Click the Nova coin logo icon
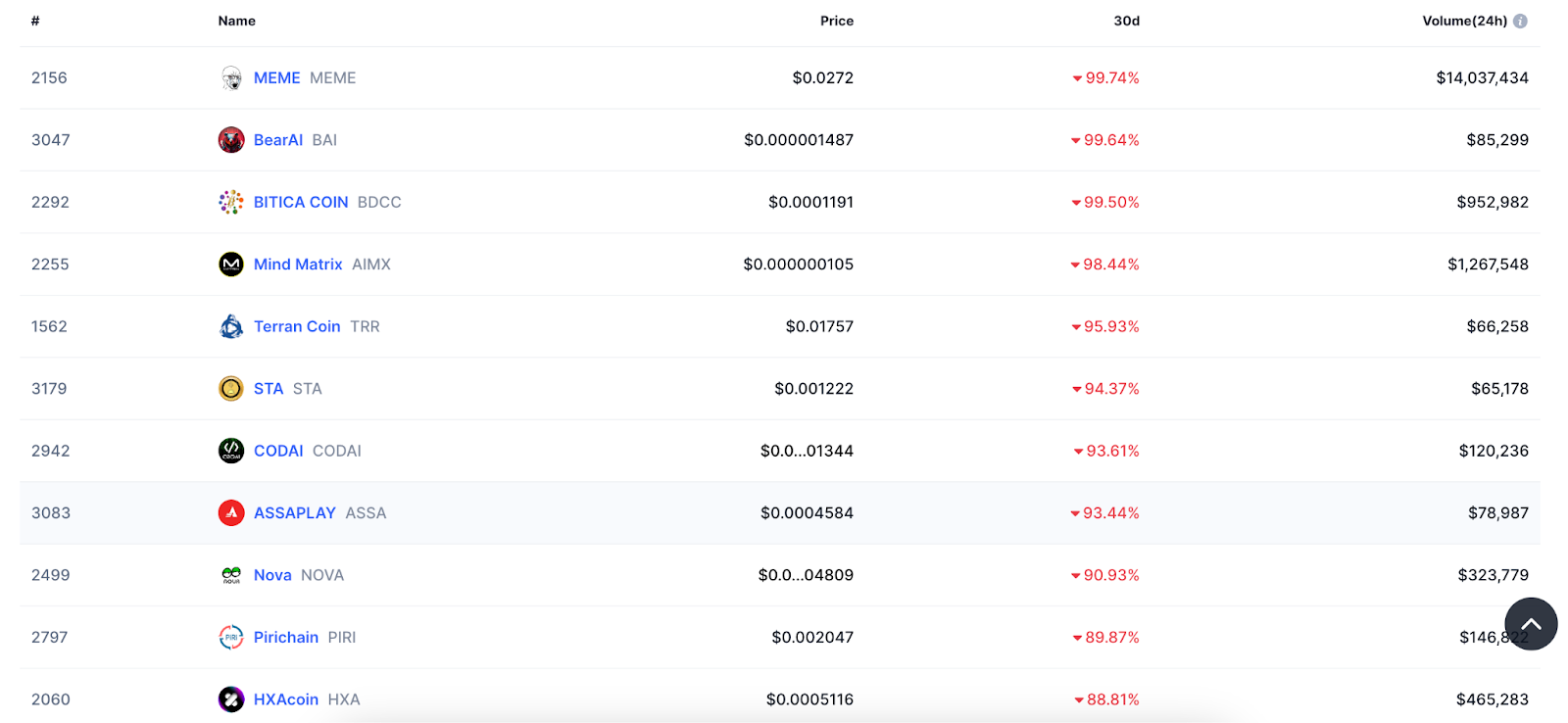This screenshot has width=1568, height=723. 231,575
